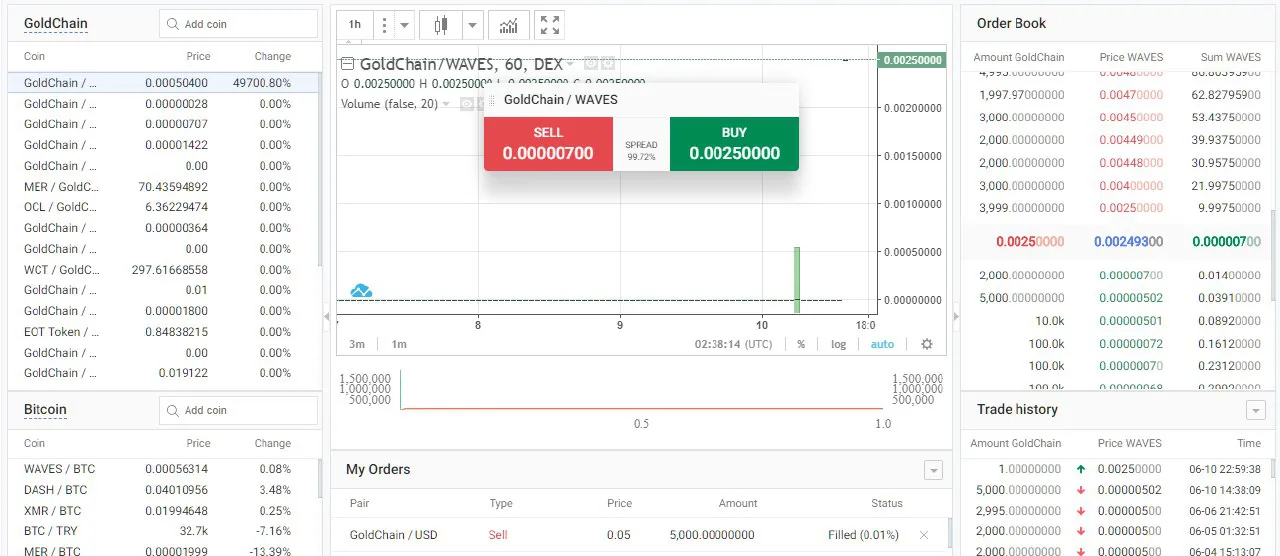
Task: Click blue spread value 0.00249300
Action: pos(1128,242)
